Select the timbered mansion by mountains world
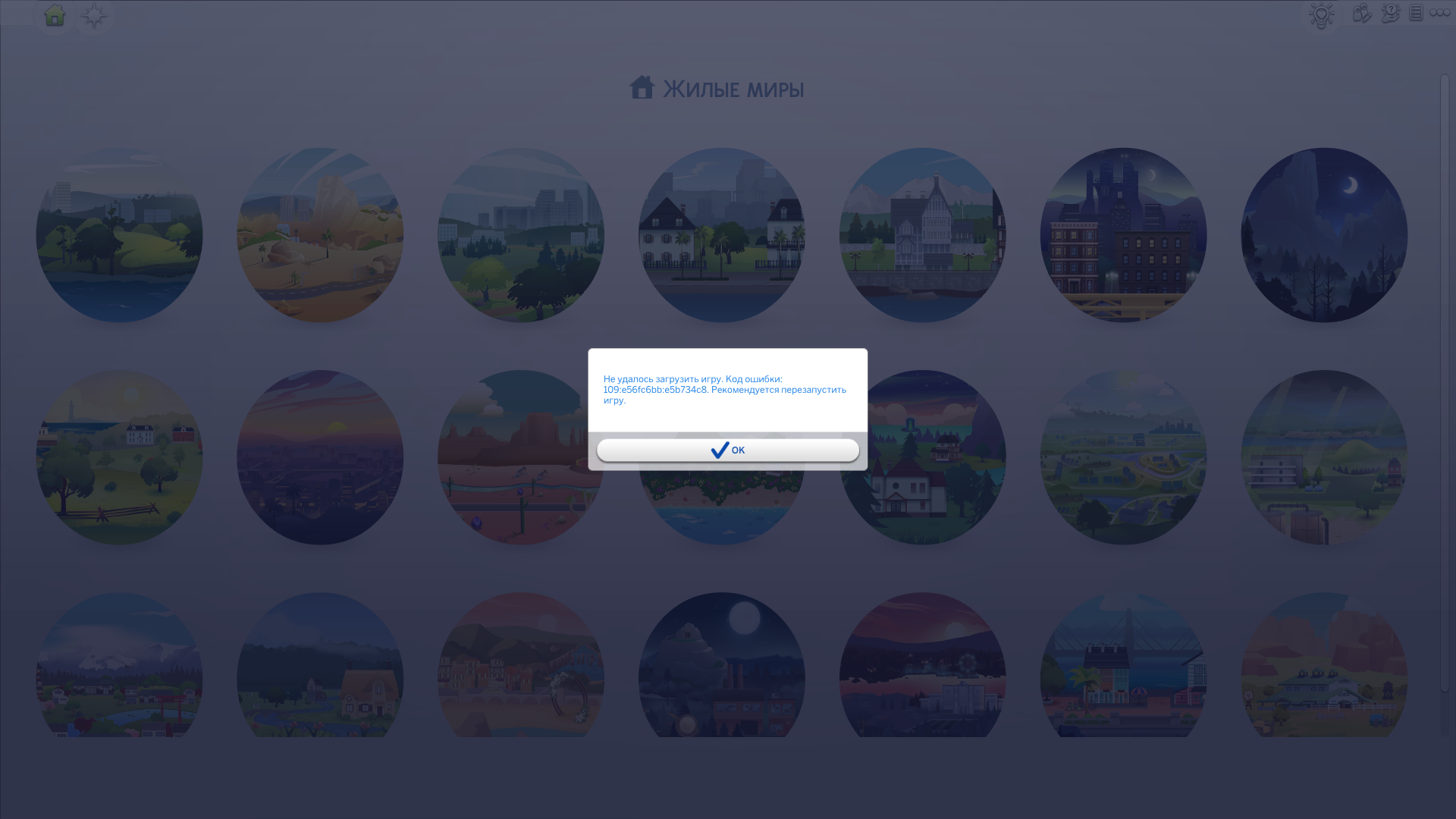The width and height of the screenshot is (1456, 819). [923, 235]
